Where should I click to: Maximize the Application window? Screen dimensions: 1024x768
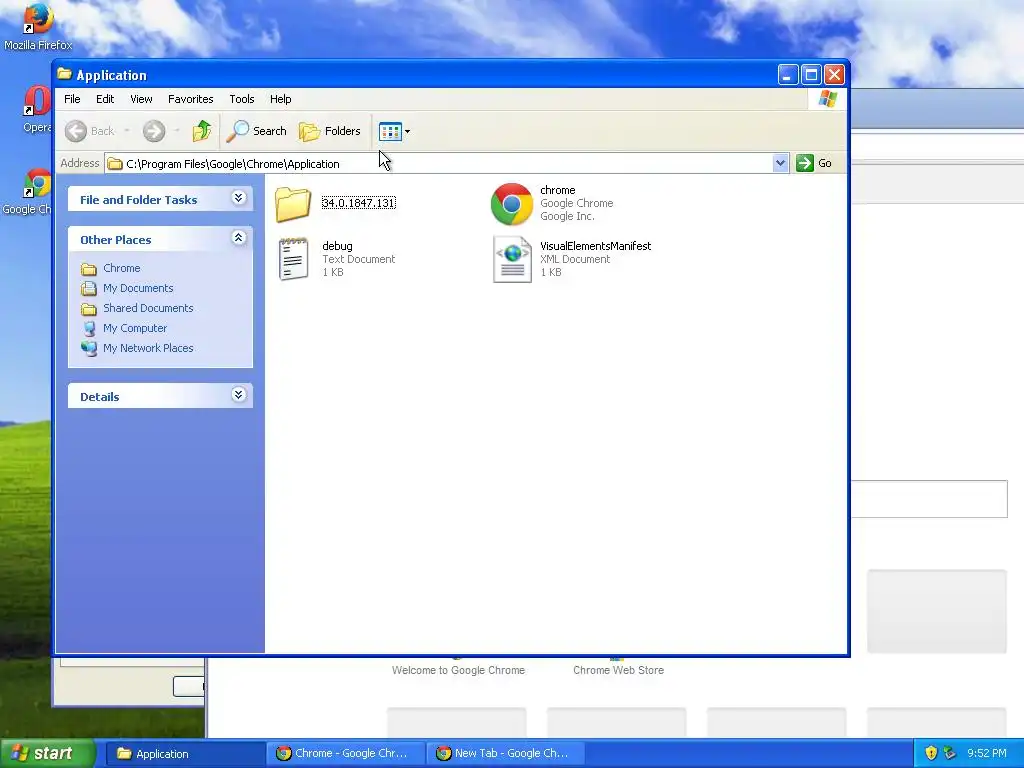(811, 75)
